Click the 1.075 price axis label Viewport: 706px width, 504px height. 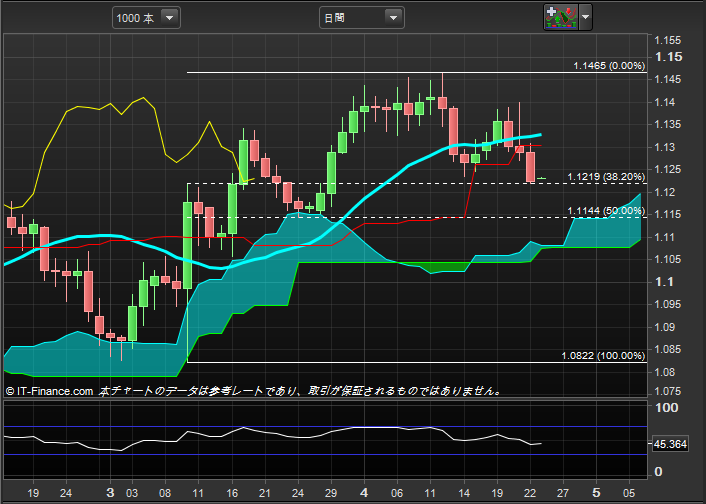tap(668, 391)
